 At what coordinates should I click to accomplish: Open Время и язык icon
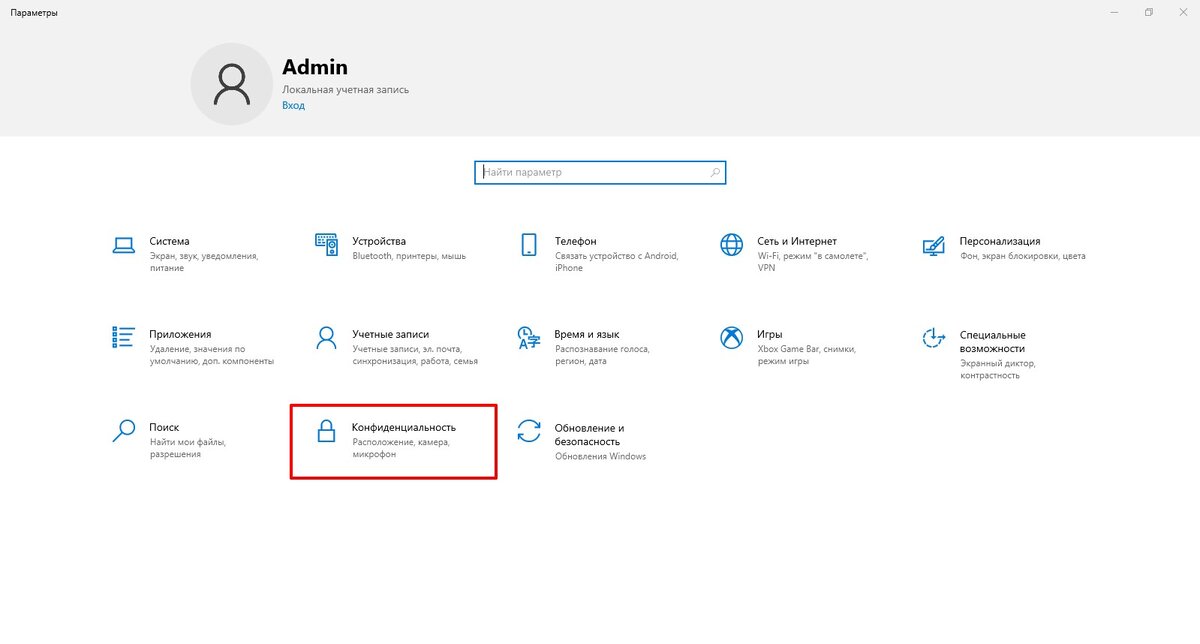[x=529, y=337]
